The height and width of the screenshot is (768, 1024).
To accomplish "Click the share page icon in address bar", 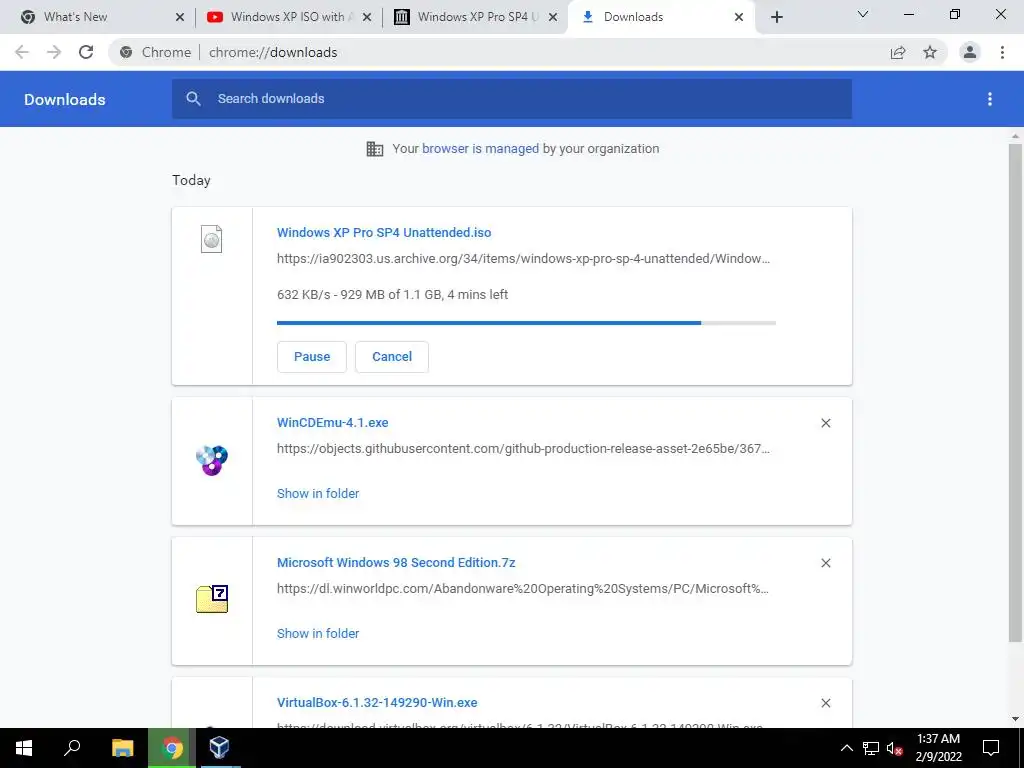I will click(898, 52).
